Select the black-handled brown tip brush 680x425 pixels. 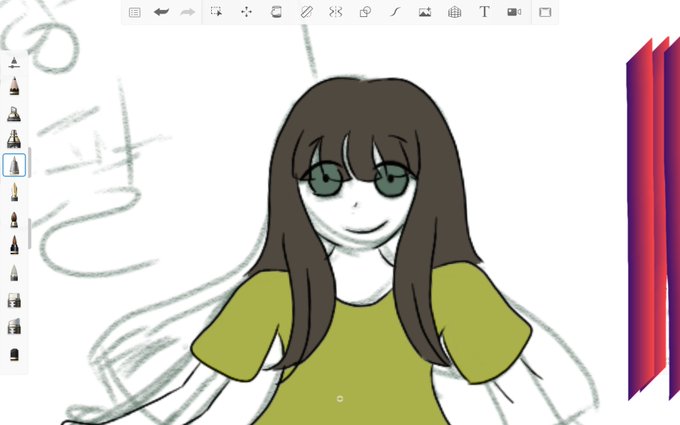click(x=14, y=245)
